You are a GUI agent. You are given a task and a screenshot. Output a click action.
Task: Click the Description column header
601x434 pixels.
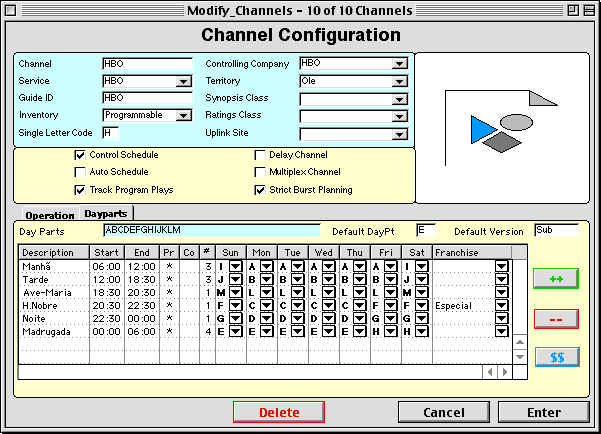click(54, 253)
